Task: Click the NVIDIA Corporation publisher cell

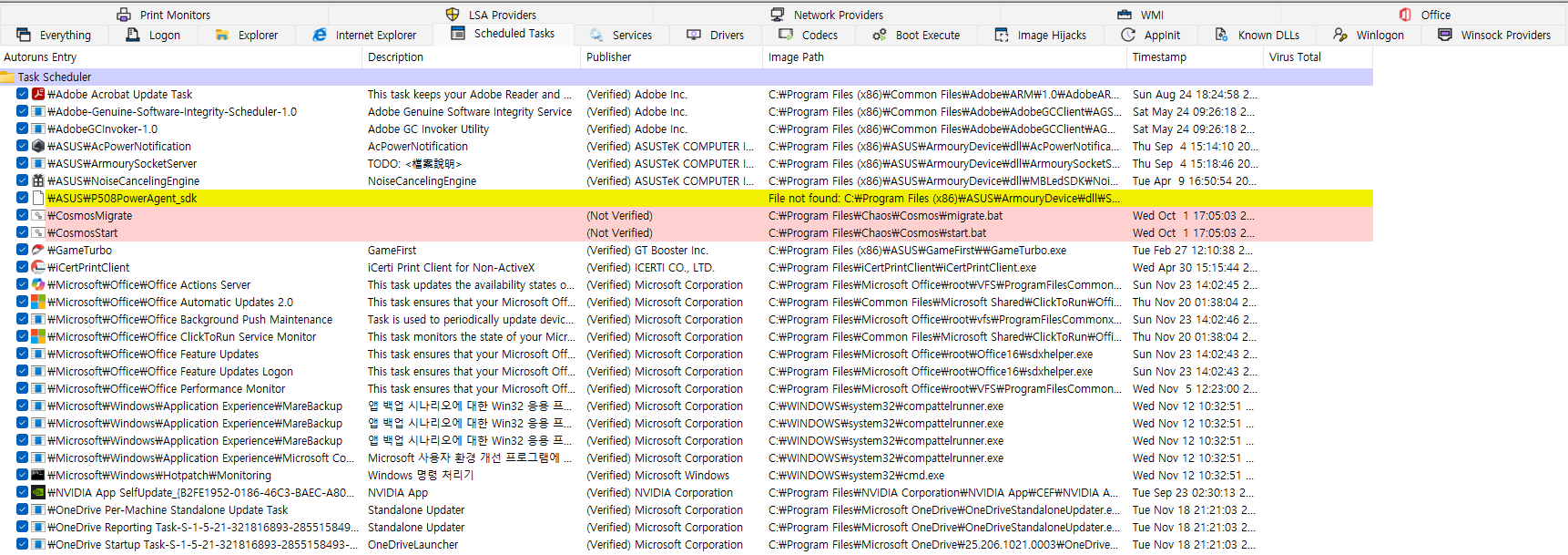Action: coord(659,493)
